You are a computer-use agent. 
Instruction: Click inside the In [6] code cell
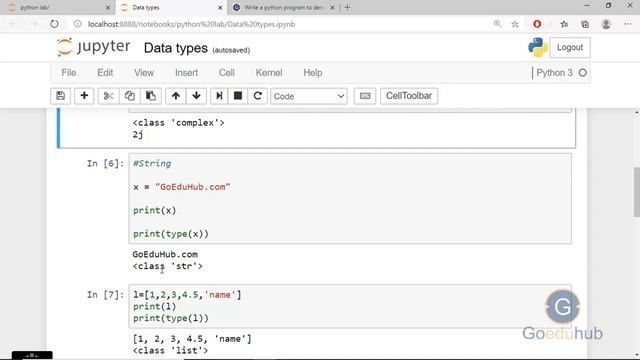(350, 198)
